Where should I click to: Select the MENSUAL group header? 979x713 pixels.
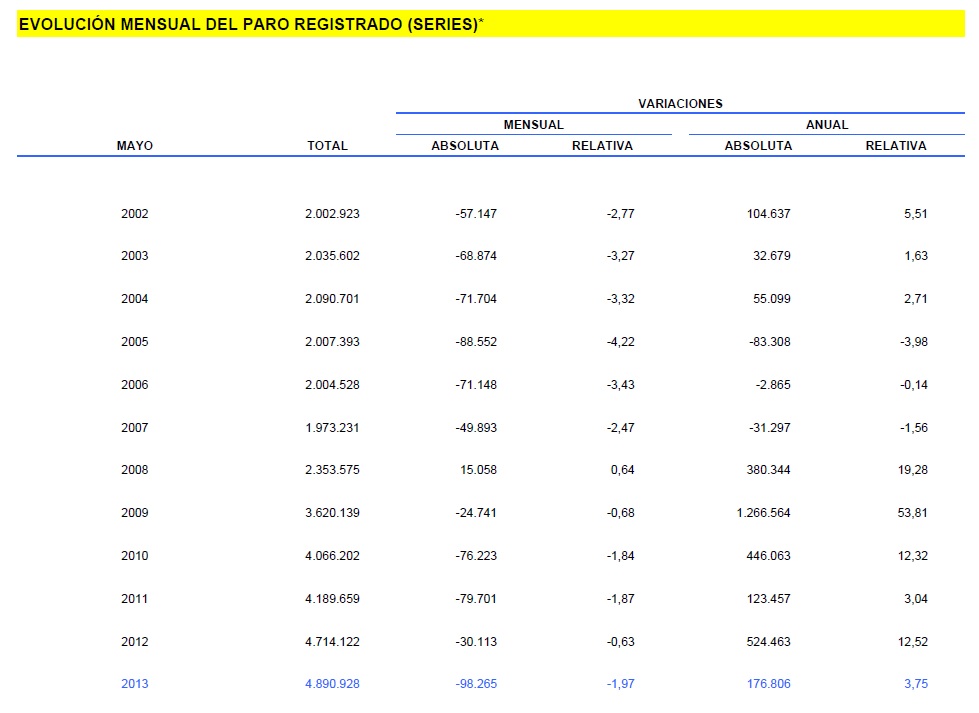[x=533, y=125]
